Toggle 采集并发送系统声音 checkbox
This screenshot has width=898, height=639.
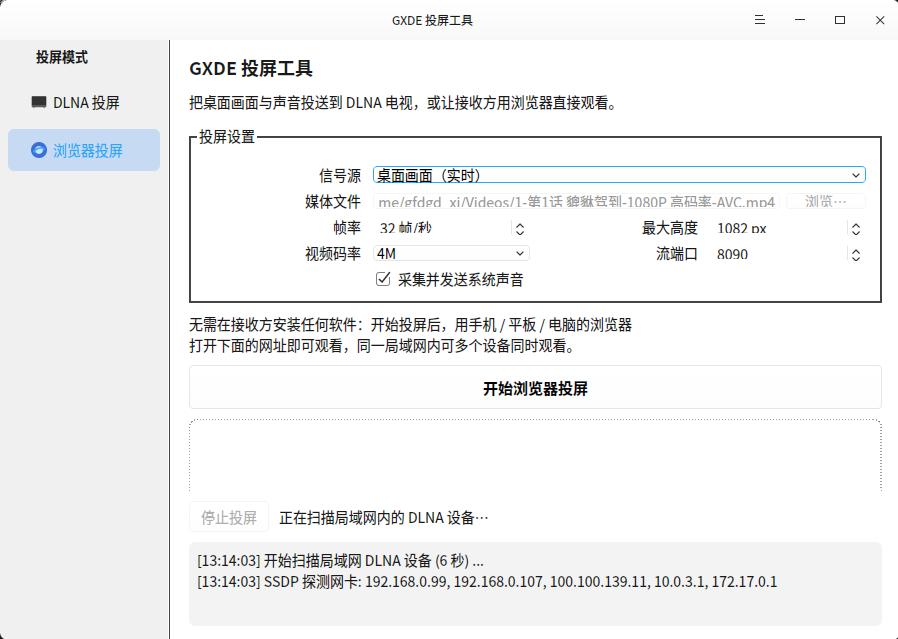pyautogui.click(x=383, y=279)
